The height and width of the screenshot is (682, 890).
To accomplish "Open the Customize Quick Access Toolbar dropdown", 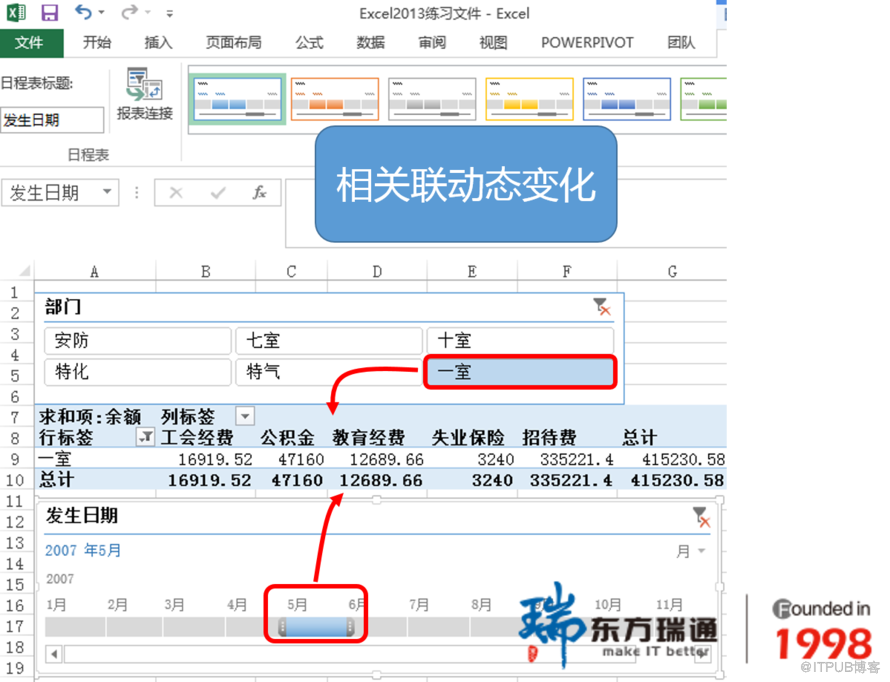I will [169, 12].
